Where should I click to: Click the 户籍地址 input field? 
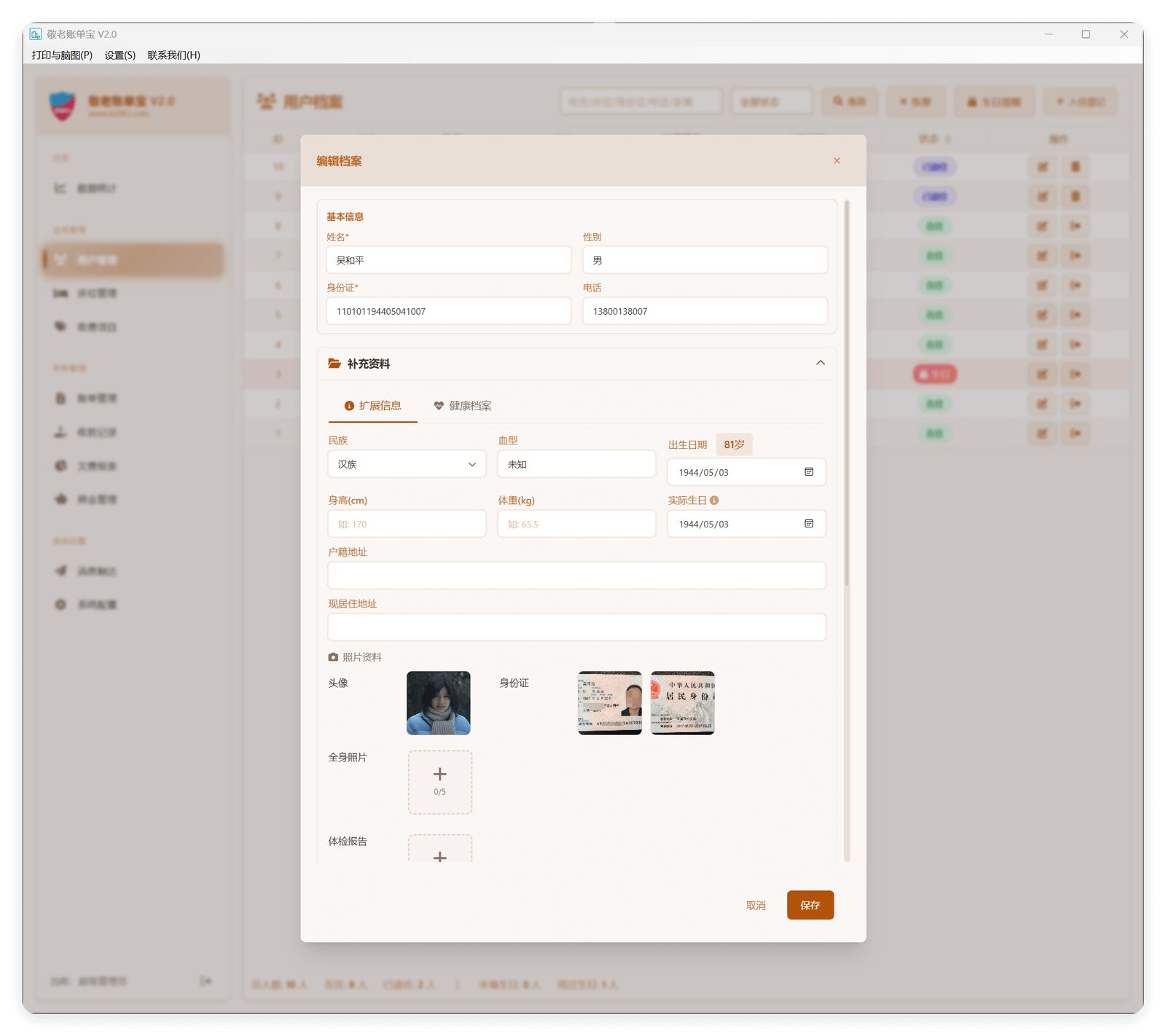coord(576,576)
